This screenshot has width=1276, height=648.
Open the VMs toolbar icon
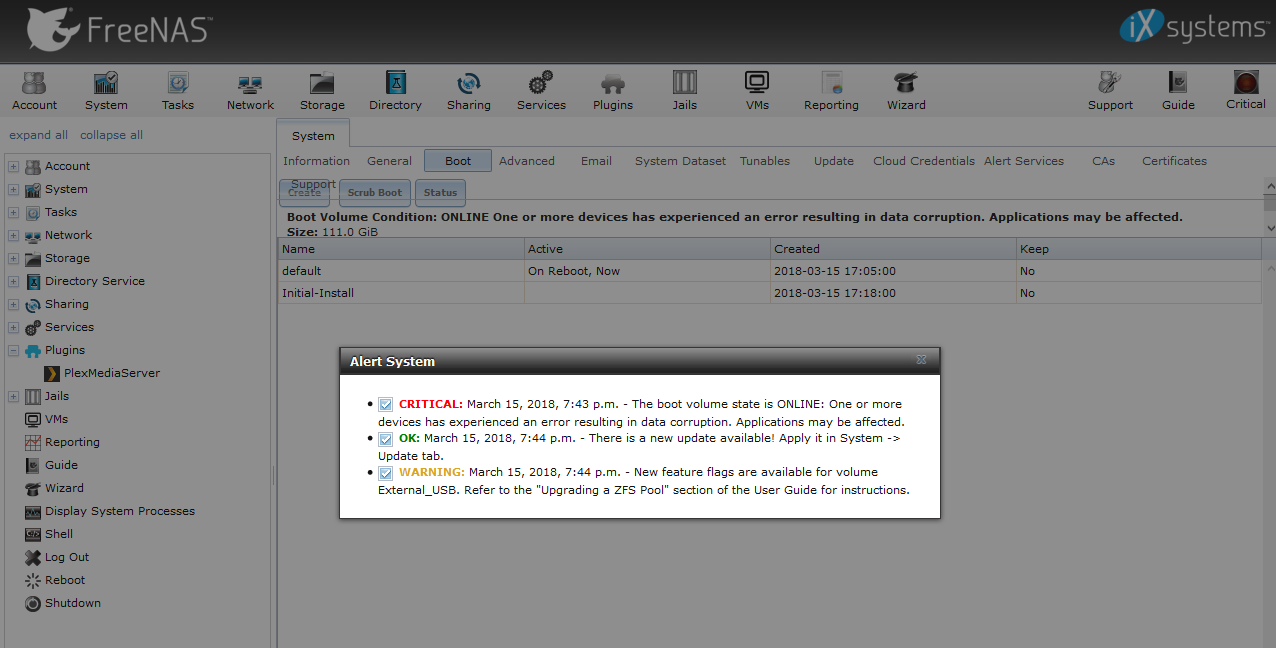(x=757, y=90)
